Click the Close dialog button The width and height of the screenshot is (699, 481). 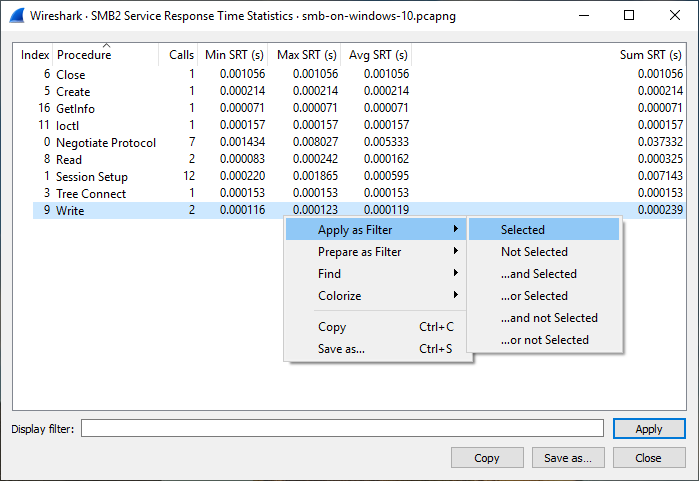[x=648, y=458]
